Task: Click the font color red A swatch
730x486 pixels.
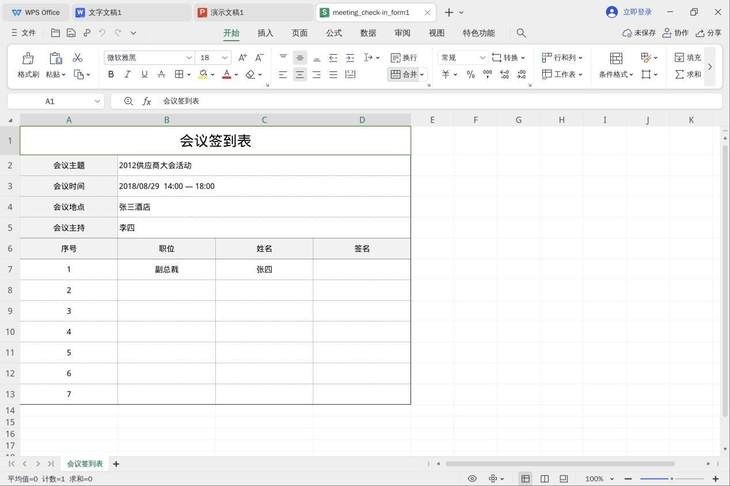Action: 227,74
